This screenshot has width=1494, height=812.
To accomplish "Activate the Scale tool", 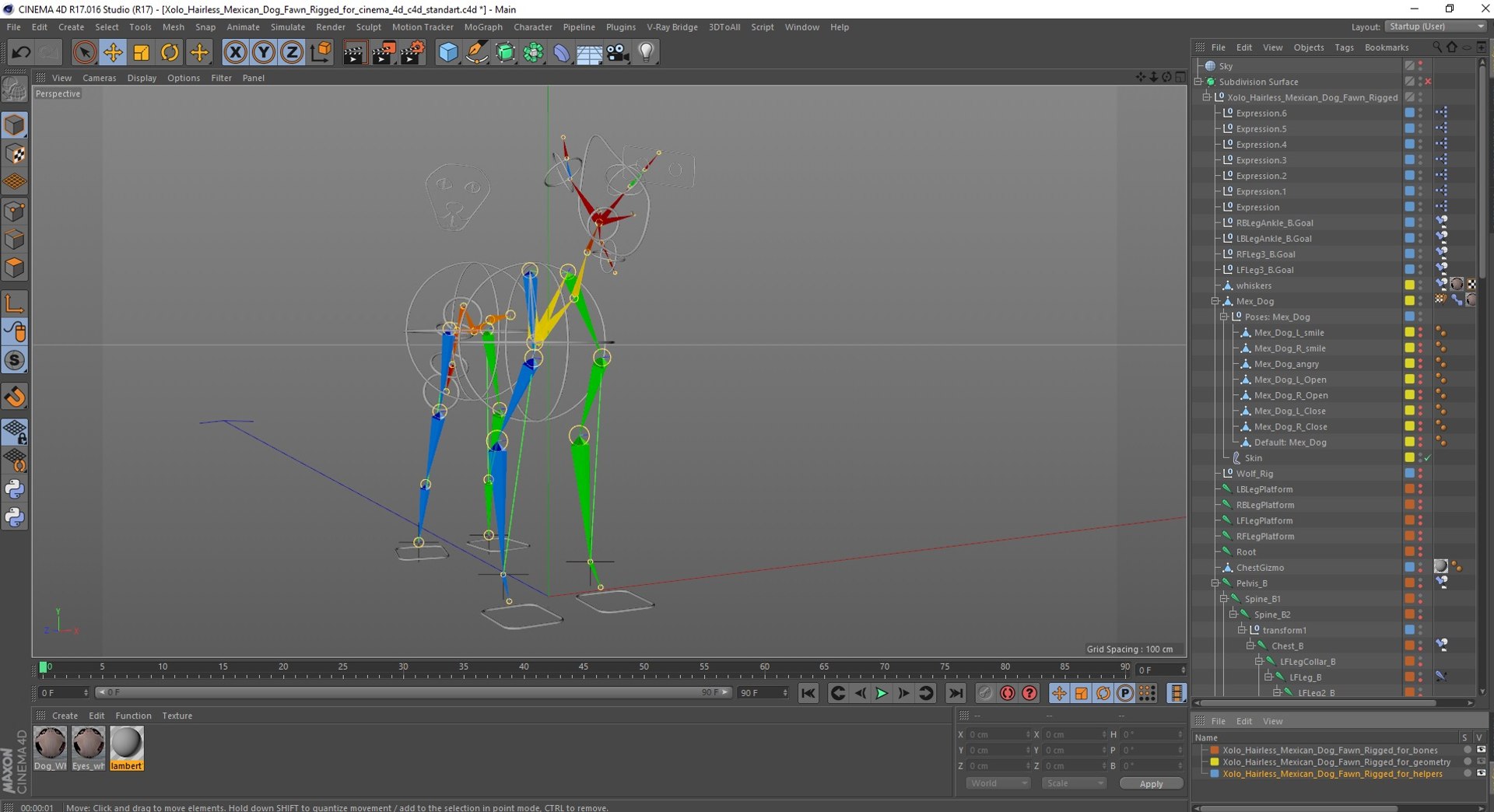I will [x=142, y=52].
